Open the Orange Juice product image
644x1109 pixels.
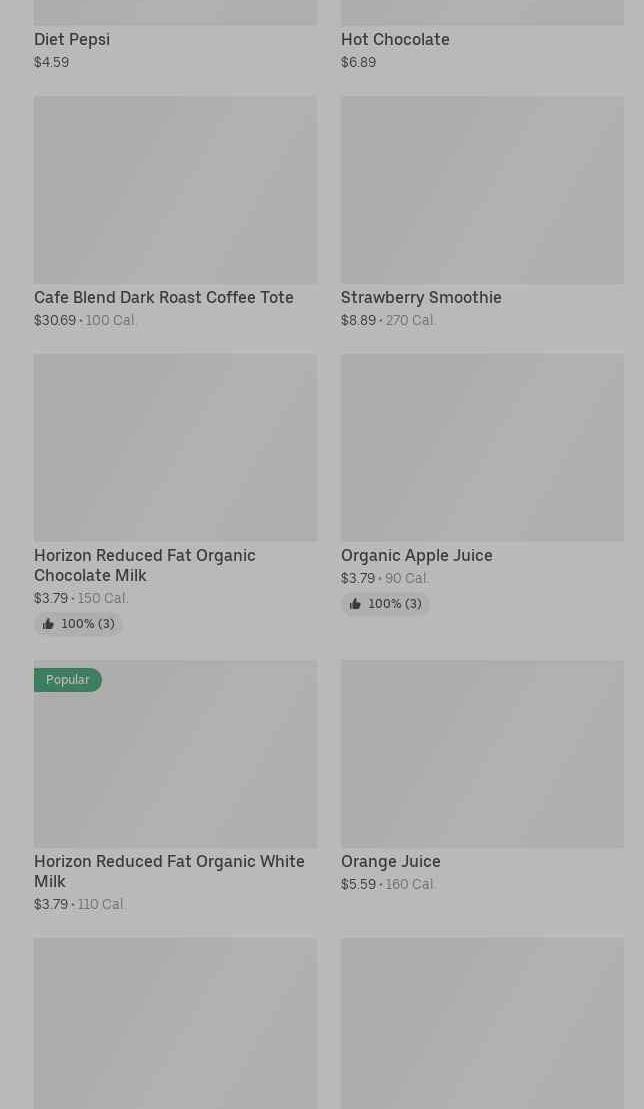tap(482, 753)
